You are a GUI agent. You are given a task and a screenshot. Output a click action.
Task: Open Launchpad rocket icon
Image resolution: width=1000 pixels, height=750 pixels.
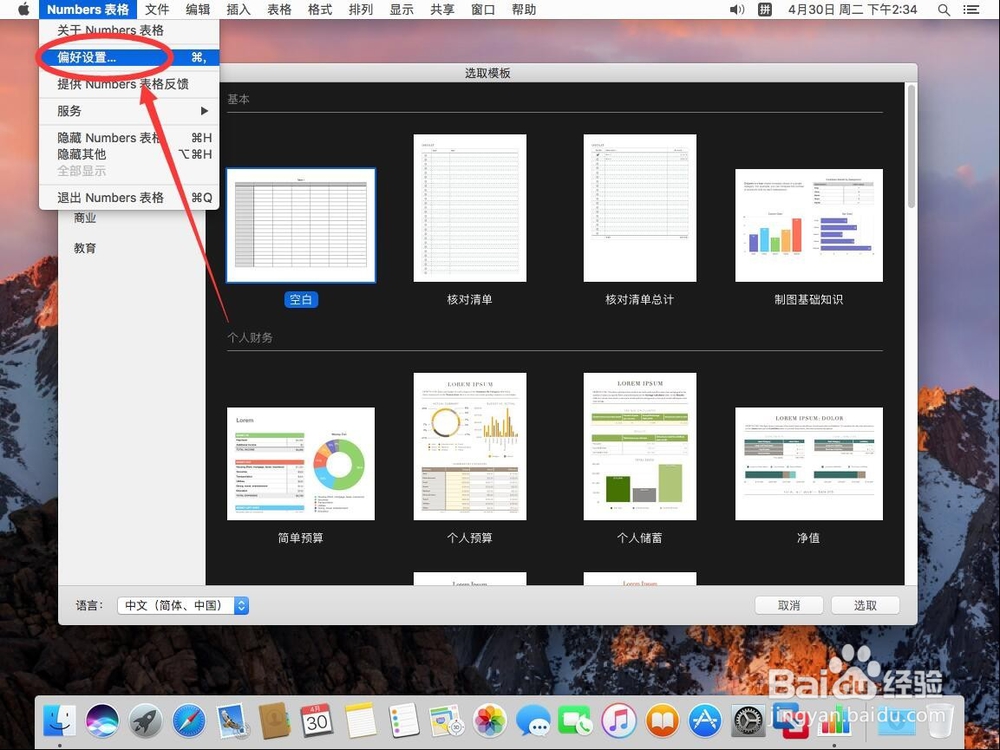pyautogui.click(x=146, y=721)
